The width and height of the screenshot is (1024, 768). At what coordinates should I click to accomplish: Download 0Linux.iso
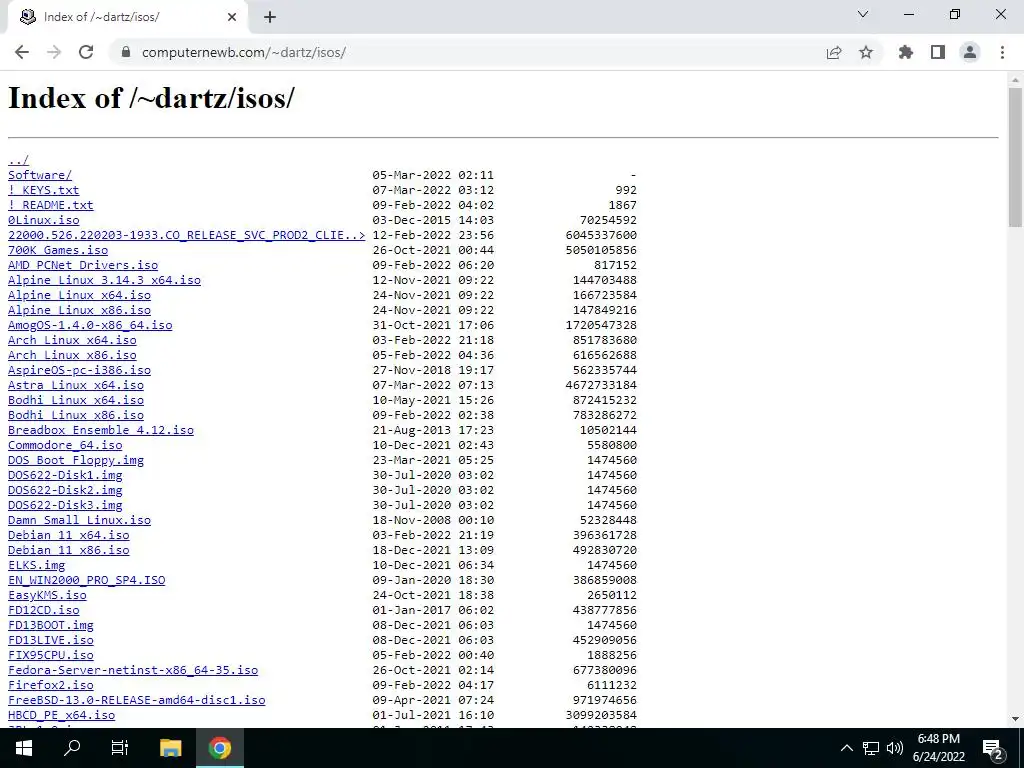coord(43,220)
